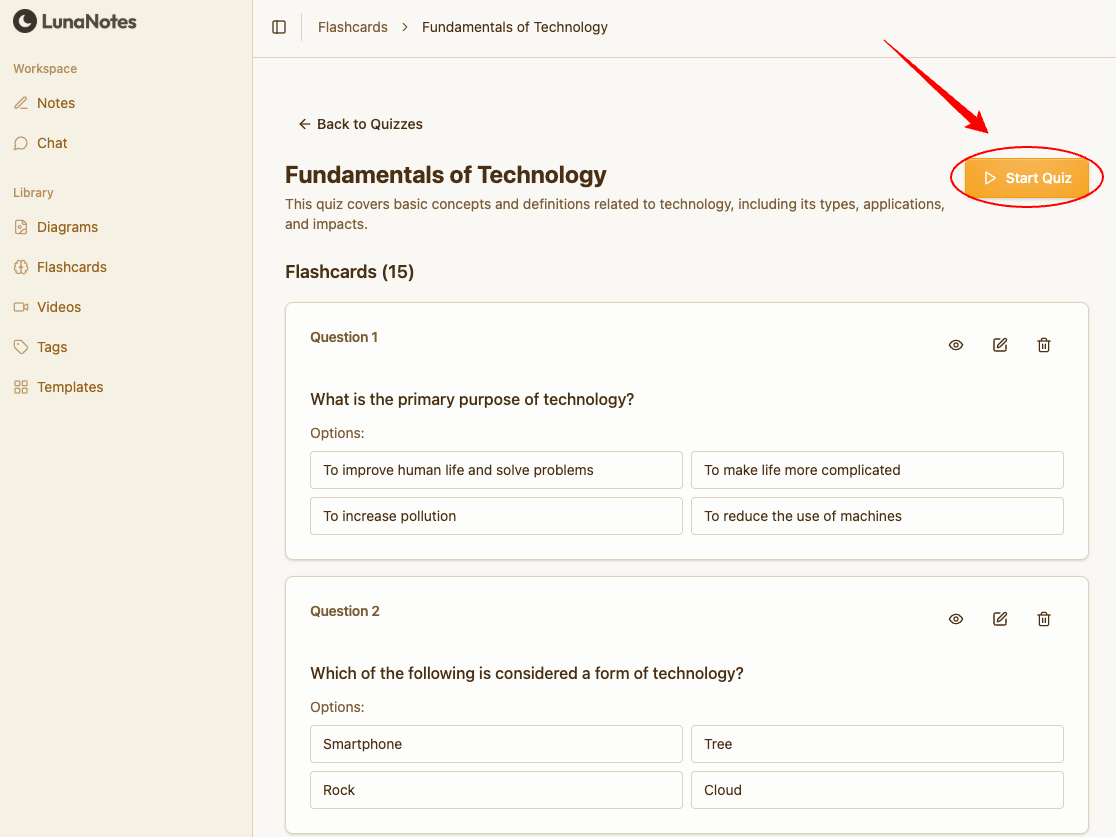Open Templates in the Library sidebar
The height and width of the screenshot is (837, 1116).
pos(70,387)
